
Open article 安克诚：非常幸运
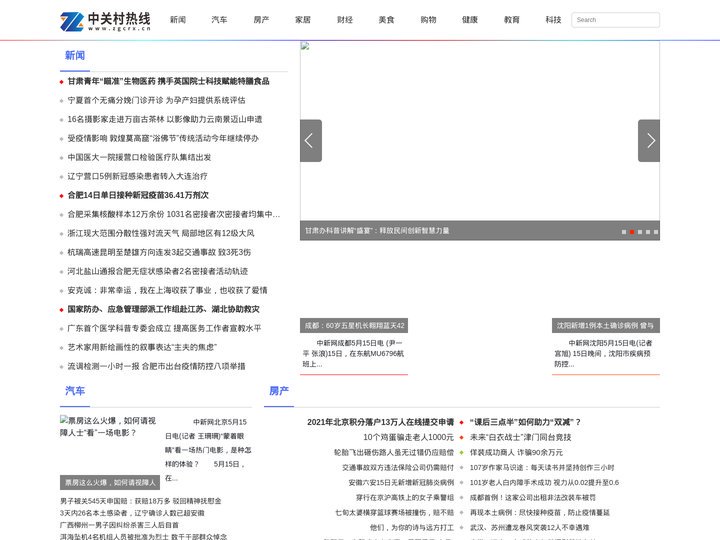168,290
